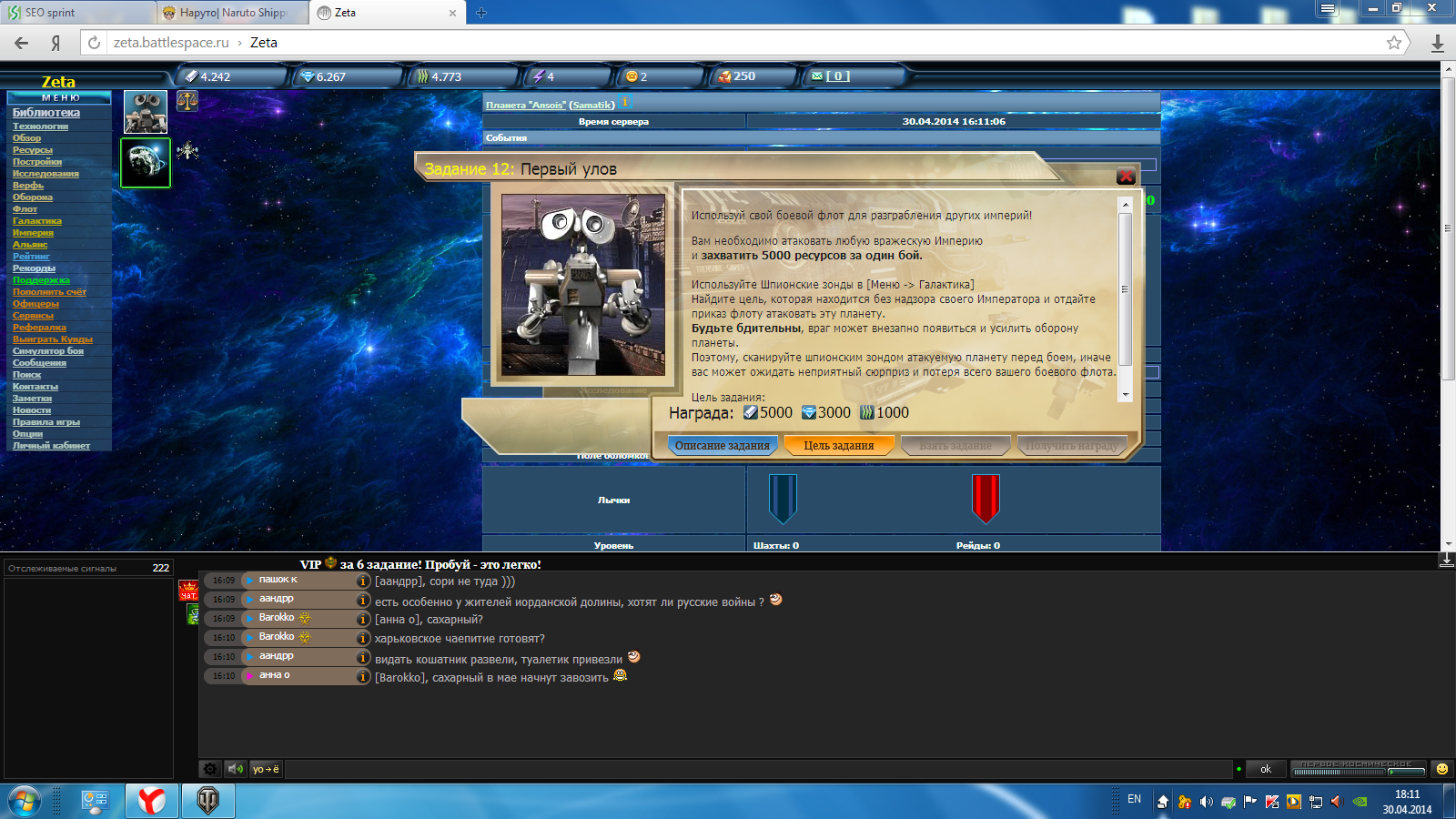Open Поддержка menu link
The height and width of the screenshot is (819, 1456).
41,280
